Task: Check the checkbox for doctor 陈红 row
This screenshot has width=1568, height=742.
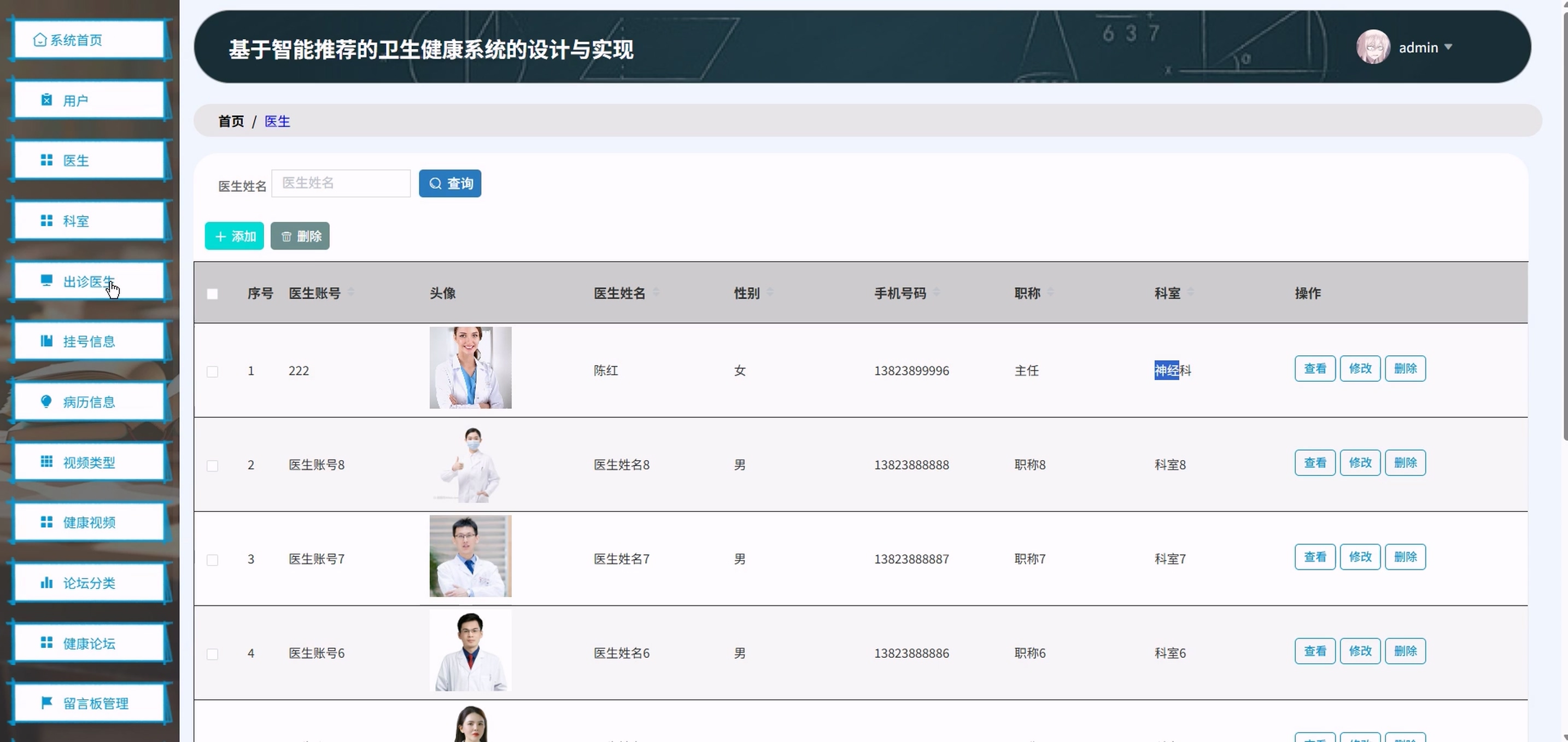Action: (213, 372)
